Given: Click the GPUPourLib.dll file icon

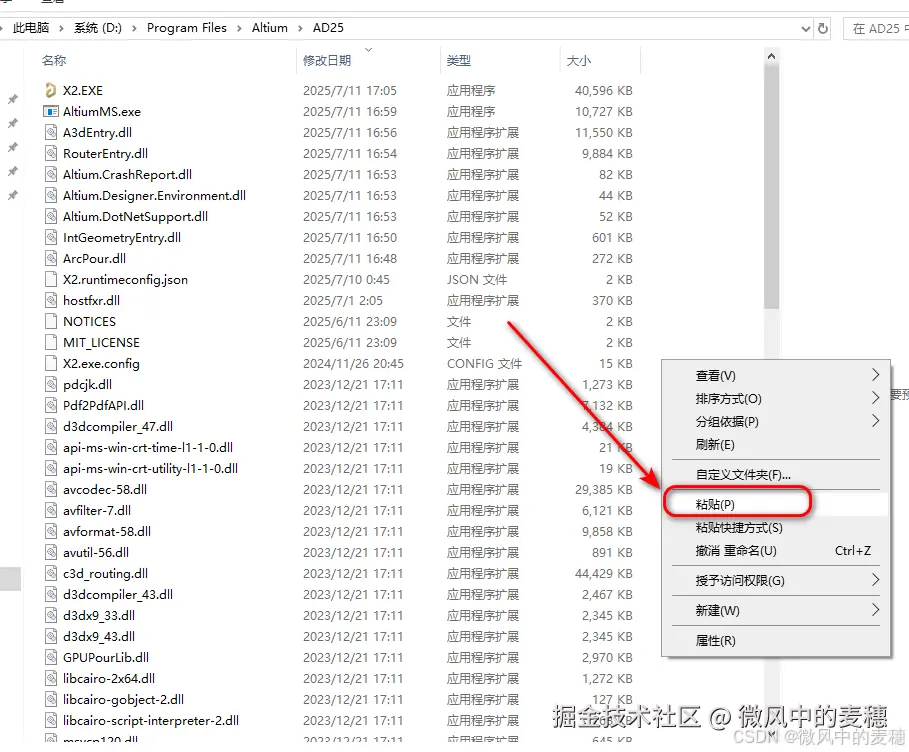Looking at the screenshot, I should (x=51, y=657).
